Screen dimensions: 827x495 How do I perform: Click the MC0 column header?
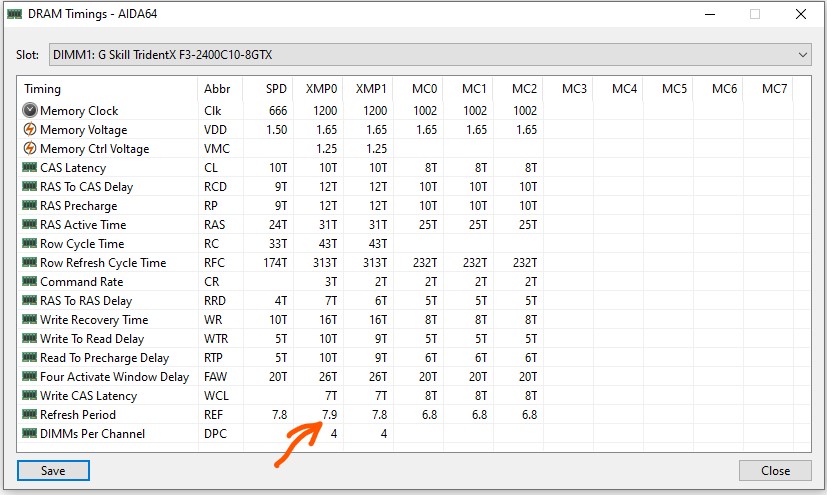point(418,89)
